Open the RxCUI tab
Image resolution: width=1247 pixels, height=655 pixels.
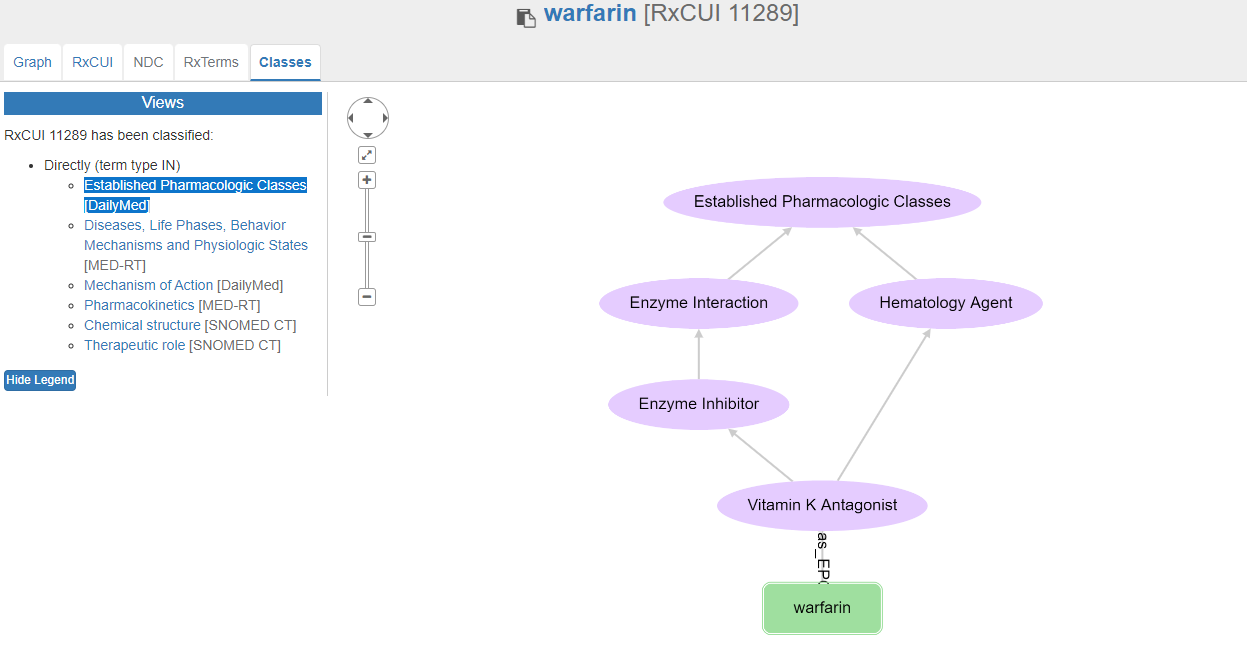pyautogui.click(x=92, y=62)
